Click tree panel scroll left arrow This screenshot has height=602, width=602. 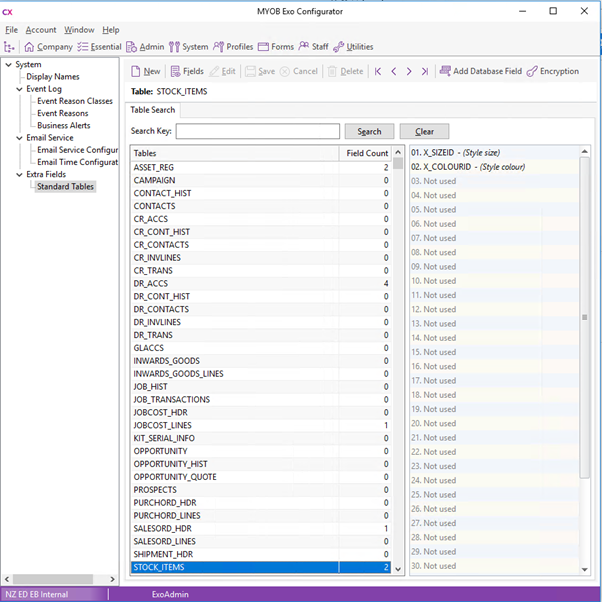click(x=7, y=579)
